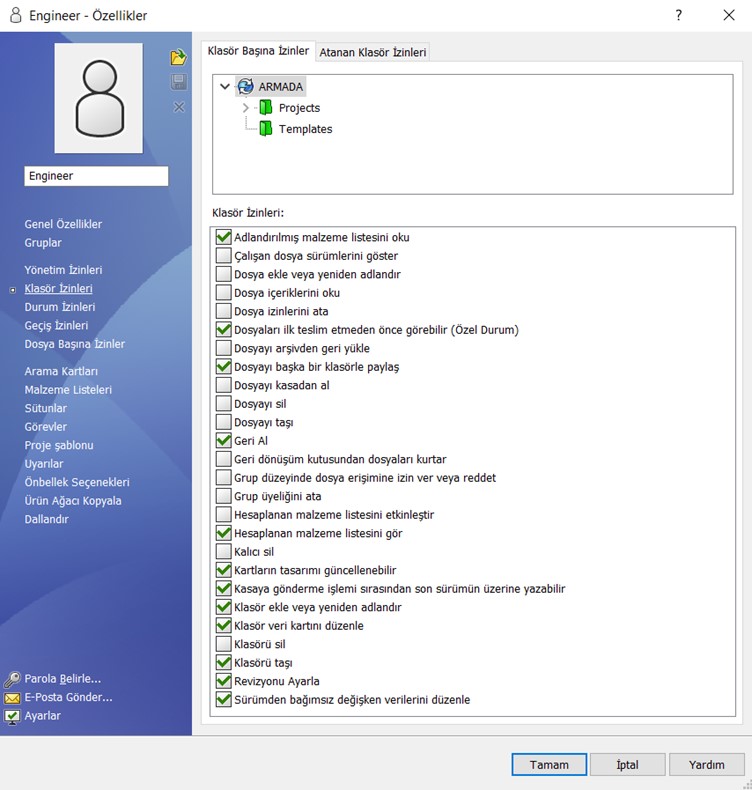
Task: Click the open folder image icon
Action: point(179,57)
